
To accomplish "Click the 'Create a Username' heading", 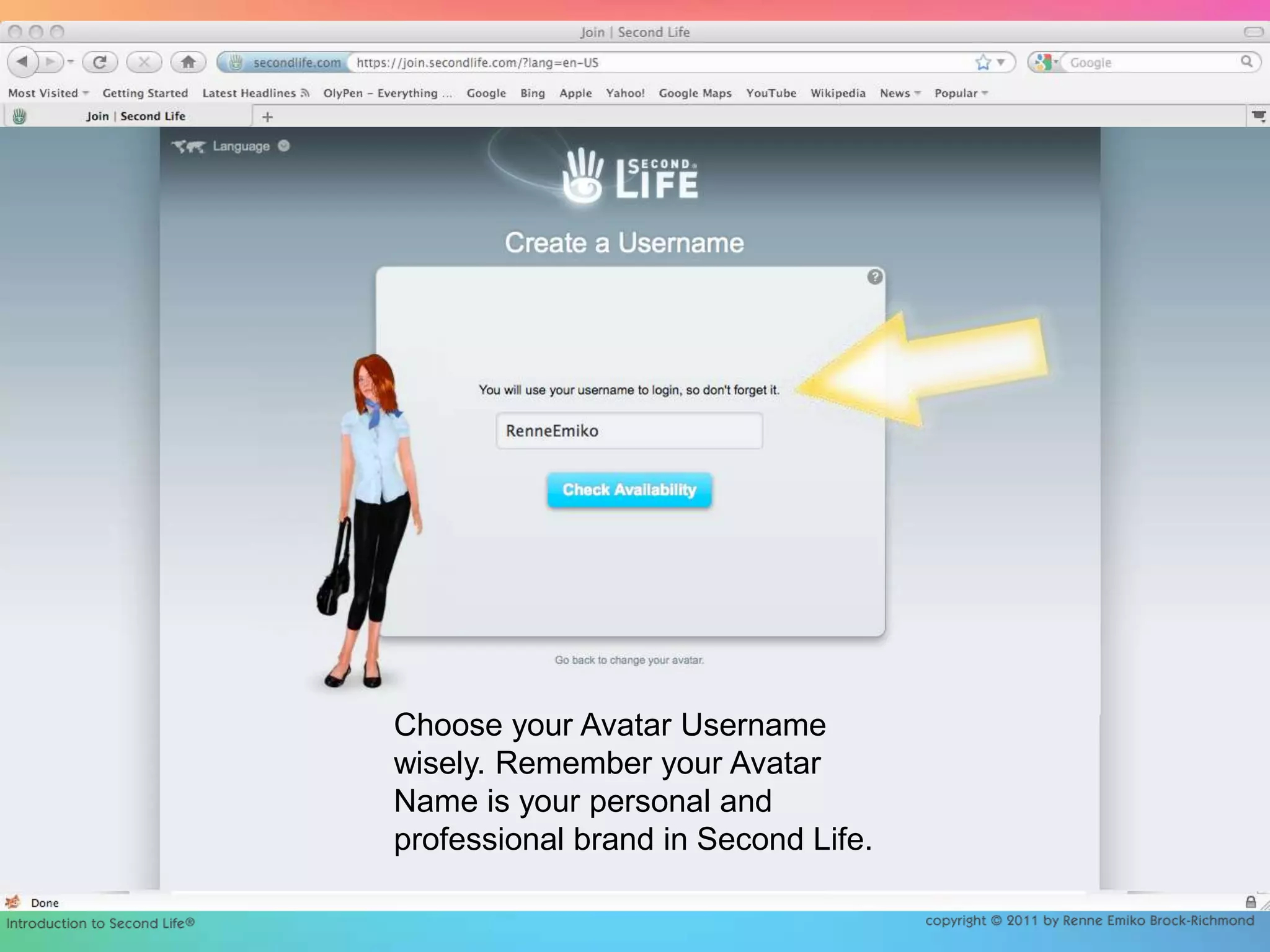I will pos(624,243).
